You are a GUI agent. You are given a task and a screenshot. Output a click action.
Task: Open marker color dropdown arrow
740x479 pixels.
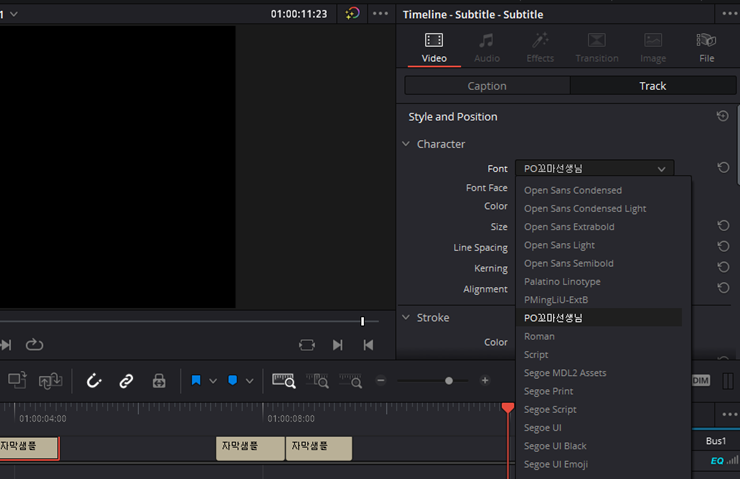point(250,381)
